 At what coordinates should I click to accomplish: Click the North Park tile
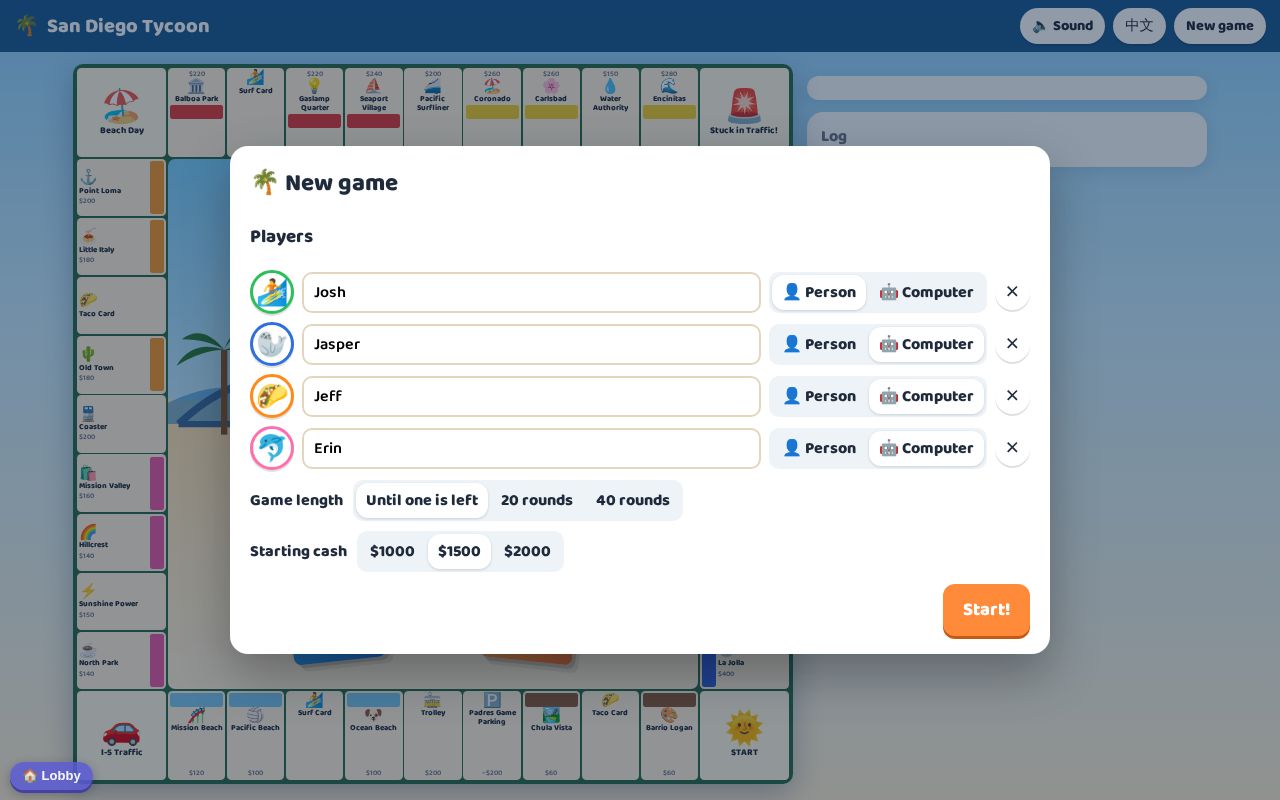click(x=121, y=659)
